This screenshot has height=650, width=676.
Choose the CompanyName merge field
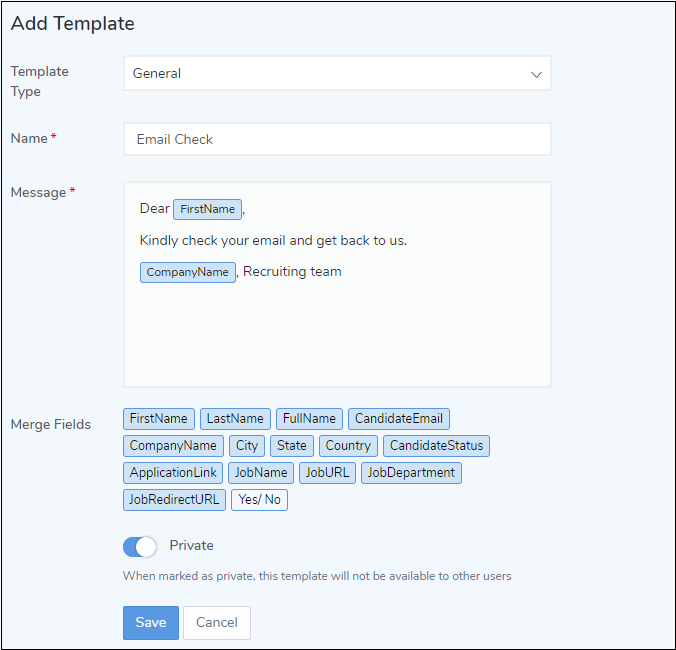(173, 446)
